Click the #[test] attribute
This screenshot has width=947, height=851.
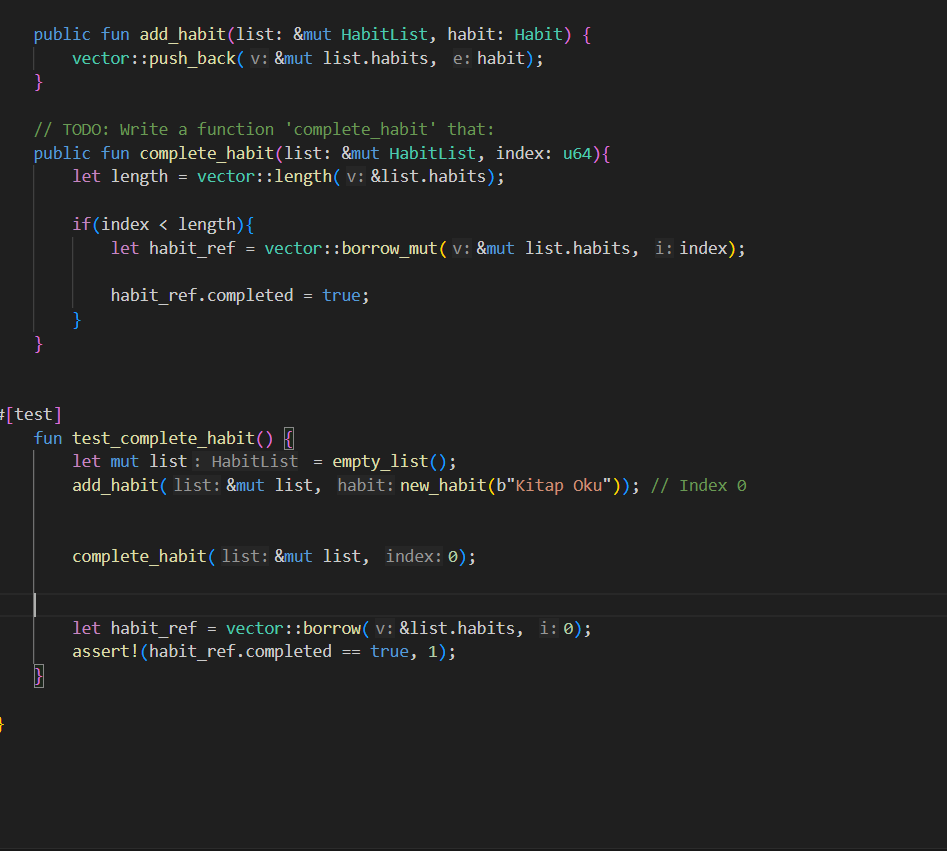(28, 413)
